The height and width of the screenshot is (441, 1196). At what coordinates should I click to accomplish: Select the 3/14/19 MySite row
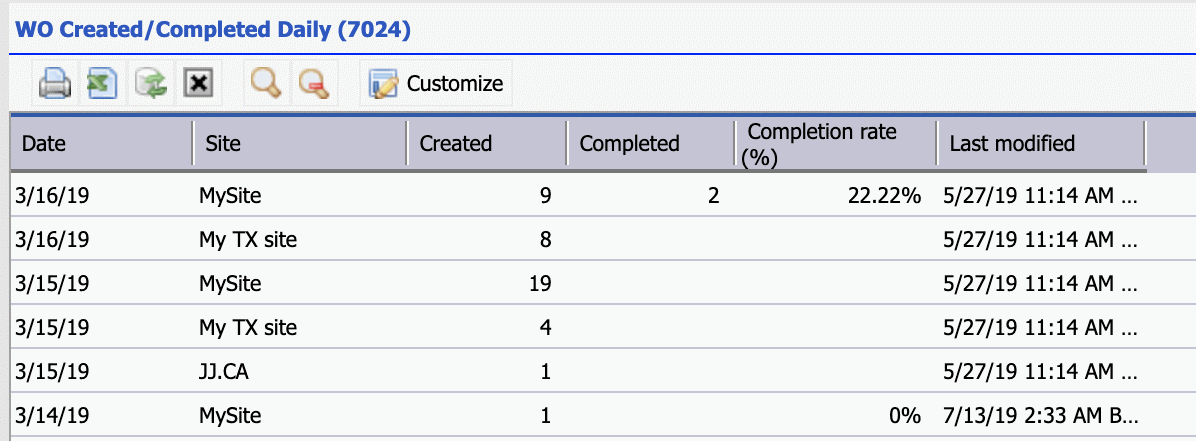click(x=229, y=414)
